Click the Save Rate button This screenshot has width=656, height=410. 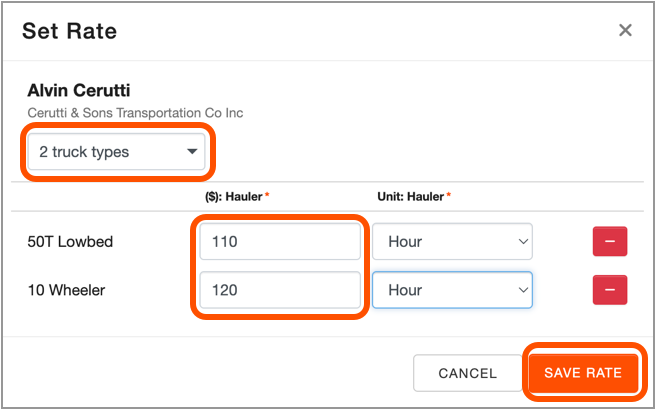[x=583, y=373]
